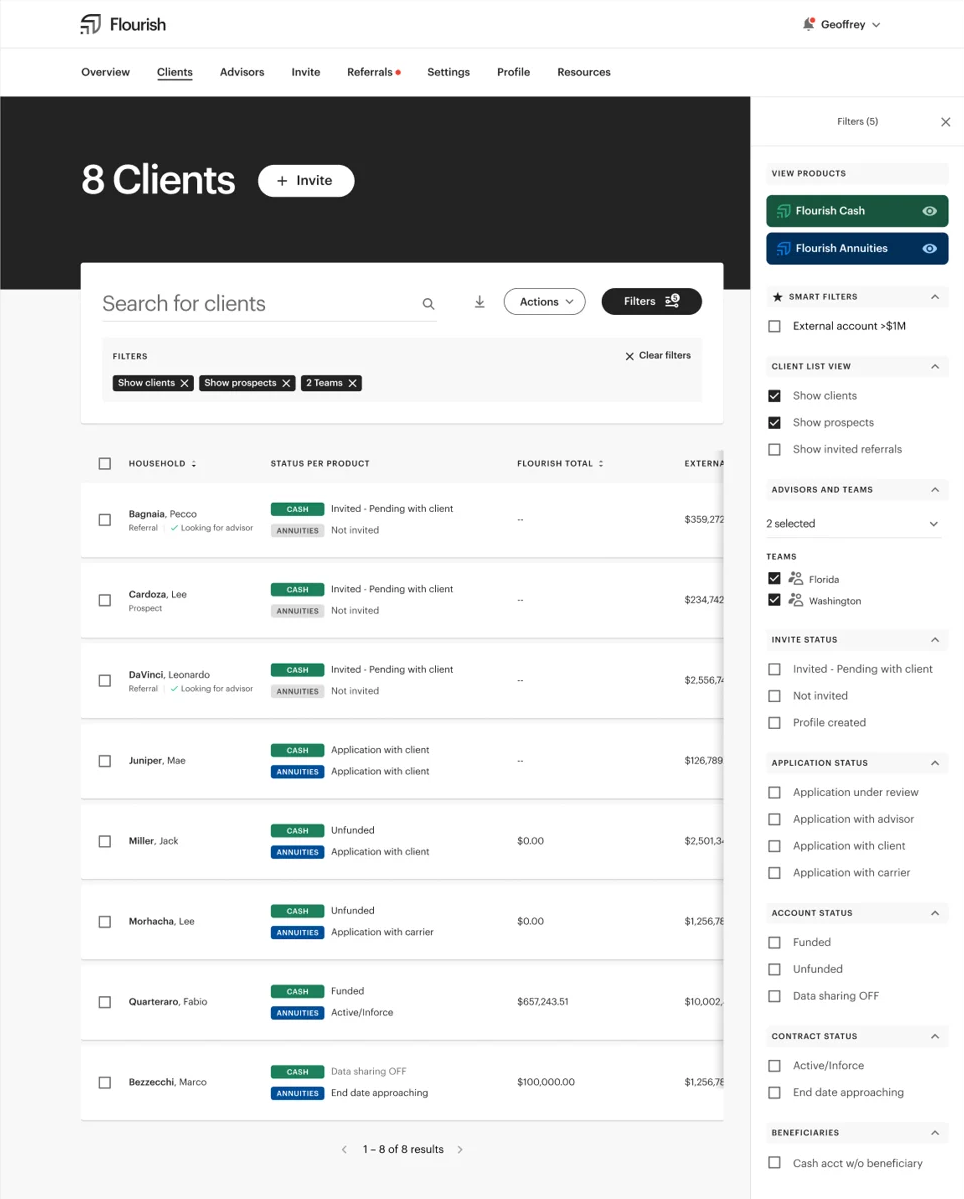Screen dimensions: 964x1199
Task: Remove the 2 Teams filter chip
Action: point(352,383)
